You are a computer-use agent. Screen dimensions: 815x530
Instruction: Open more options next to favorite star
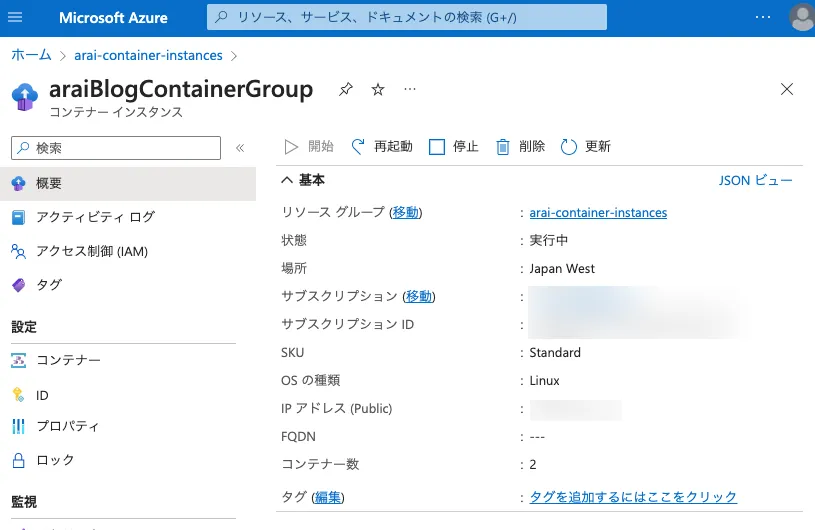[x=410, y=89]
